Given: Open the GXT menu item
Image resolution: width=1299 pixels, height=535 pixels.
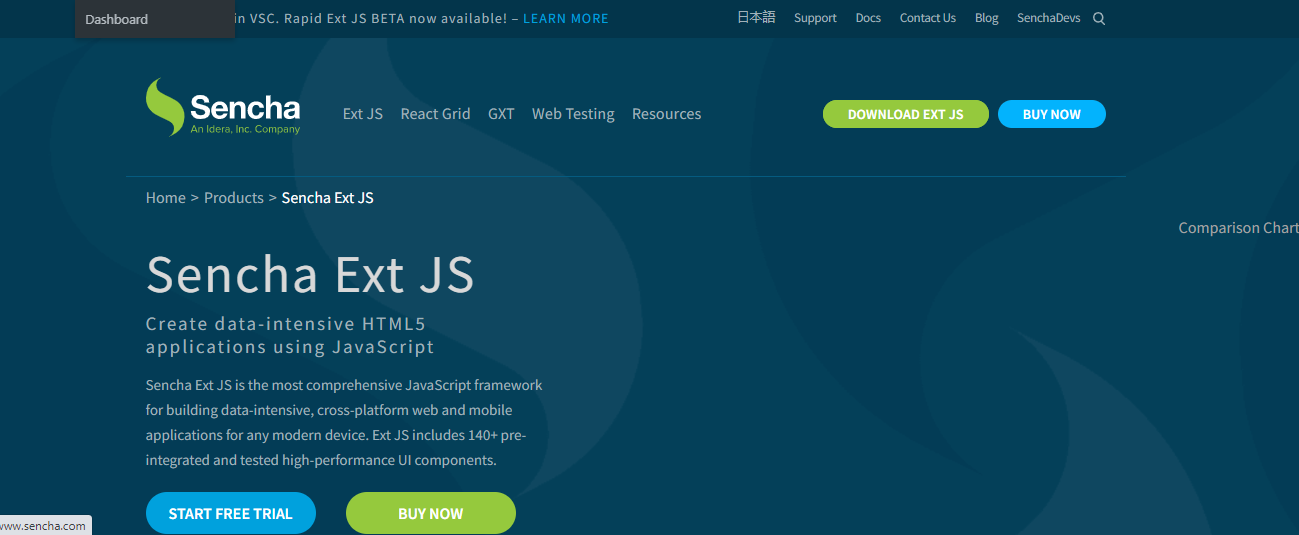Looking at the screenshot, I should click(501, 114).
